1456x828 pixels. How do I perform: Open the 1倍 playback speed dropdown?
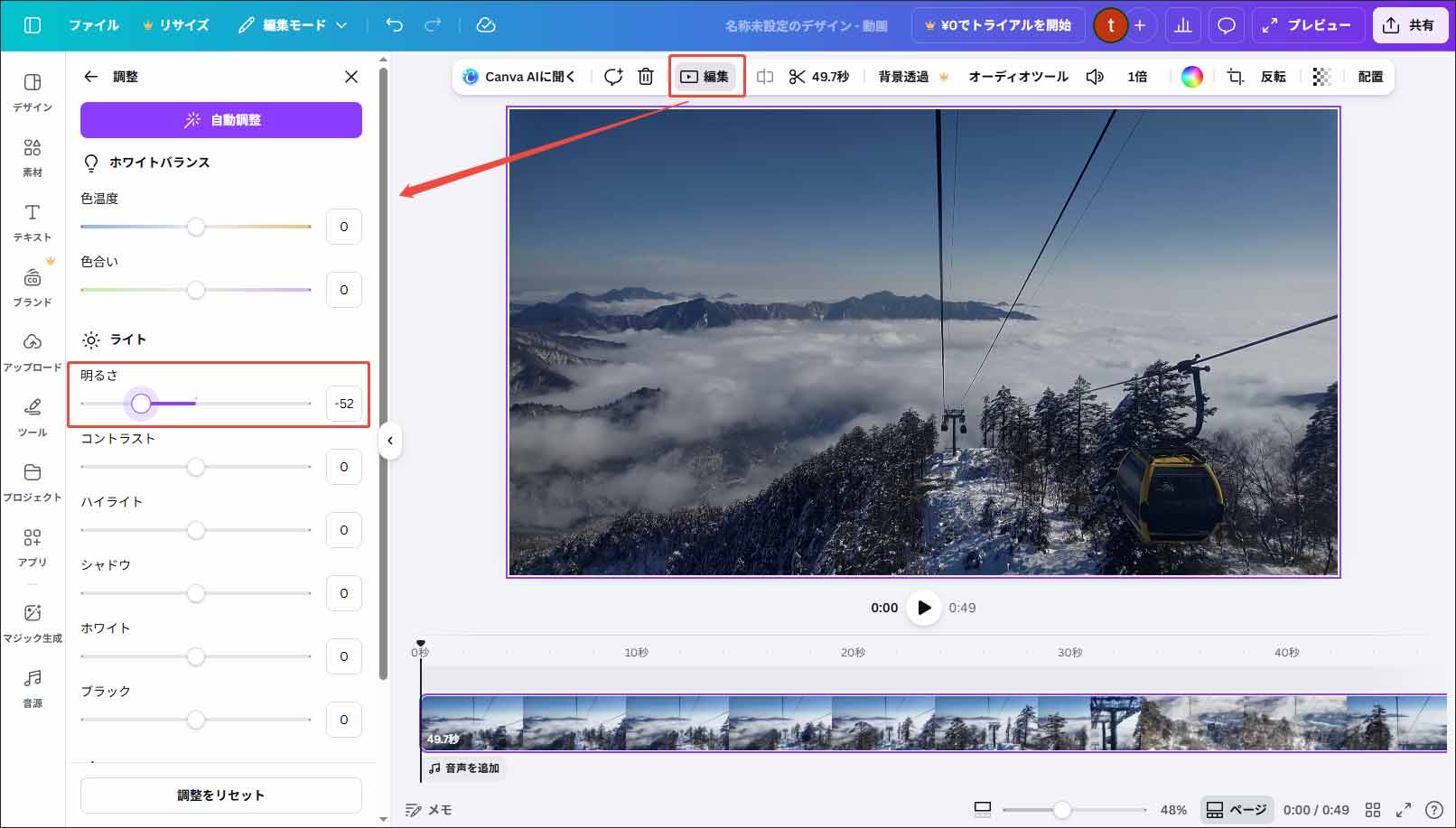(1137, 77)
